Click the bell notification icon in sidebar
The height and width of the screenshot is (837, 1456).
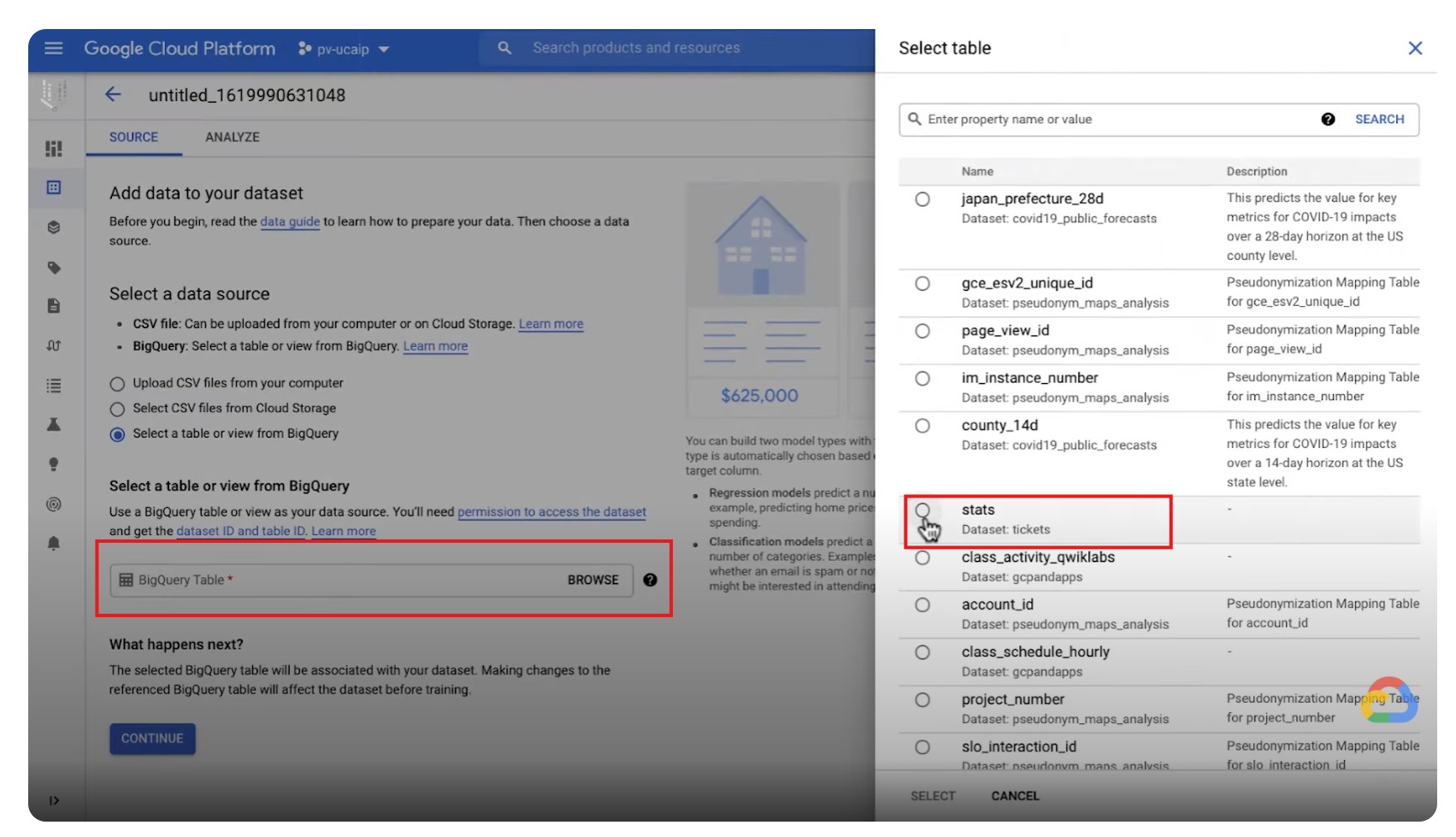[54, 544]
